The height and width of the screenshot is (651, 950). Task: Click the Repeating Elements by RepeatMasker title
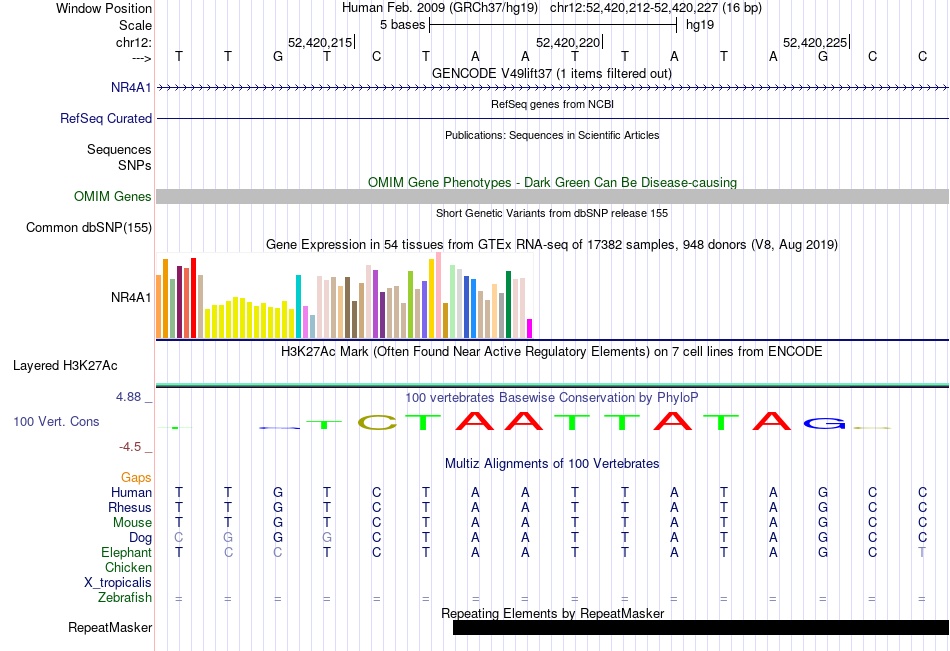553,613
